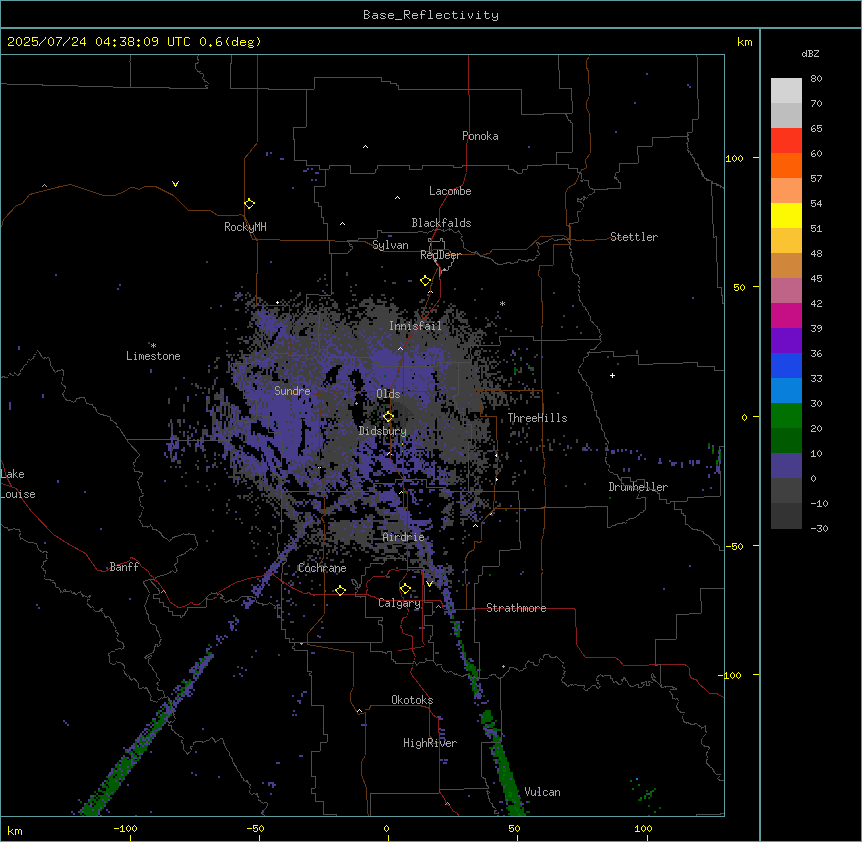Select the light gray 70-80 dBZ legend swatch
Image resolution: width=862 pixels, height=842 pixels.
click(786, 91)
